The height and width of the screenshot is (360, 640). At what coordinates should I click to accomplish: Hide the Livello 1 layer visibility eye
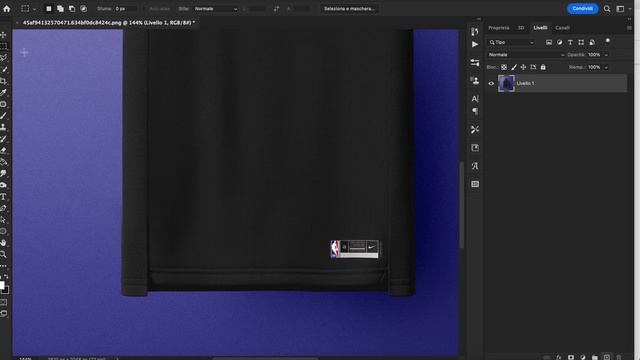pyautogui.click(x=491, y=83)
